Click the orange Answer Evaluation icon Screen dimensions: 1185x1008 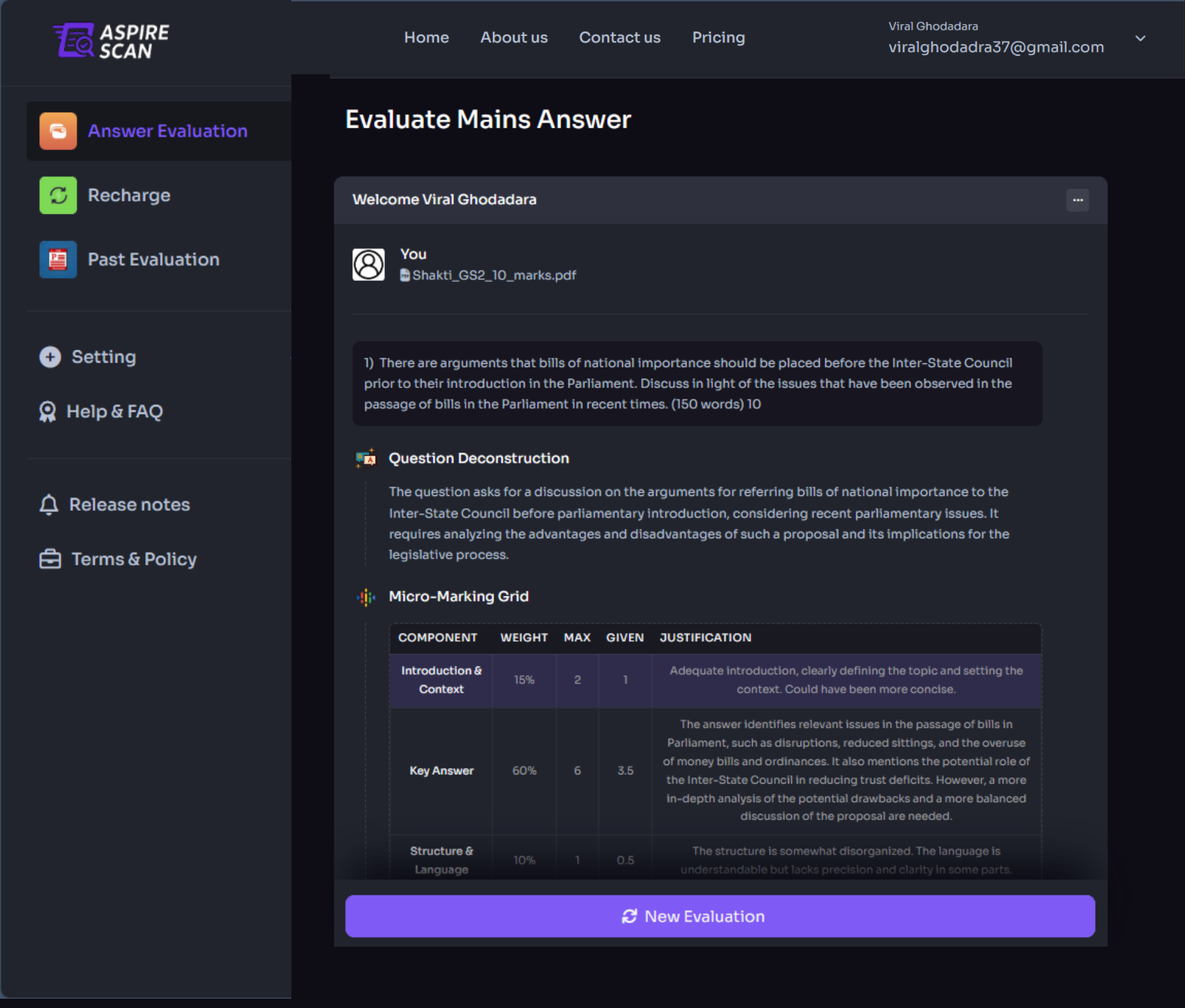coord(58,131)
